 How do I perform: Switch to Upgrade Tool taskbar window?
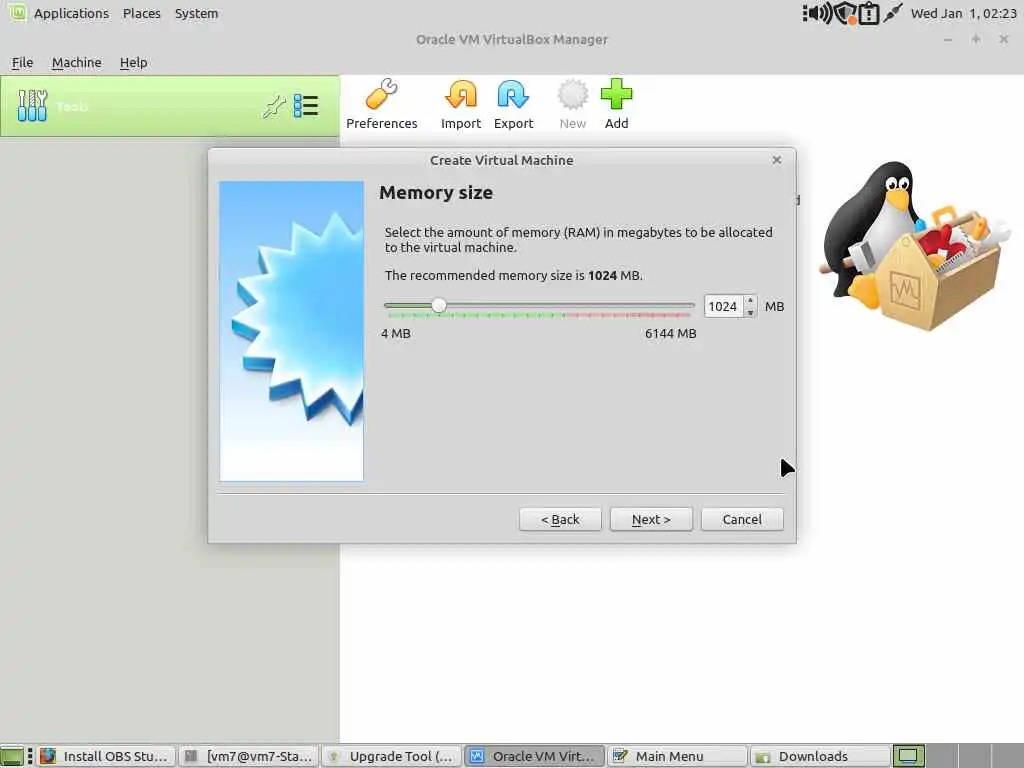[392, 756]
